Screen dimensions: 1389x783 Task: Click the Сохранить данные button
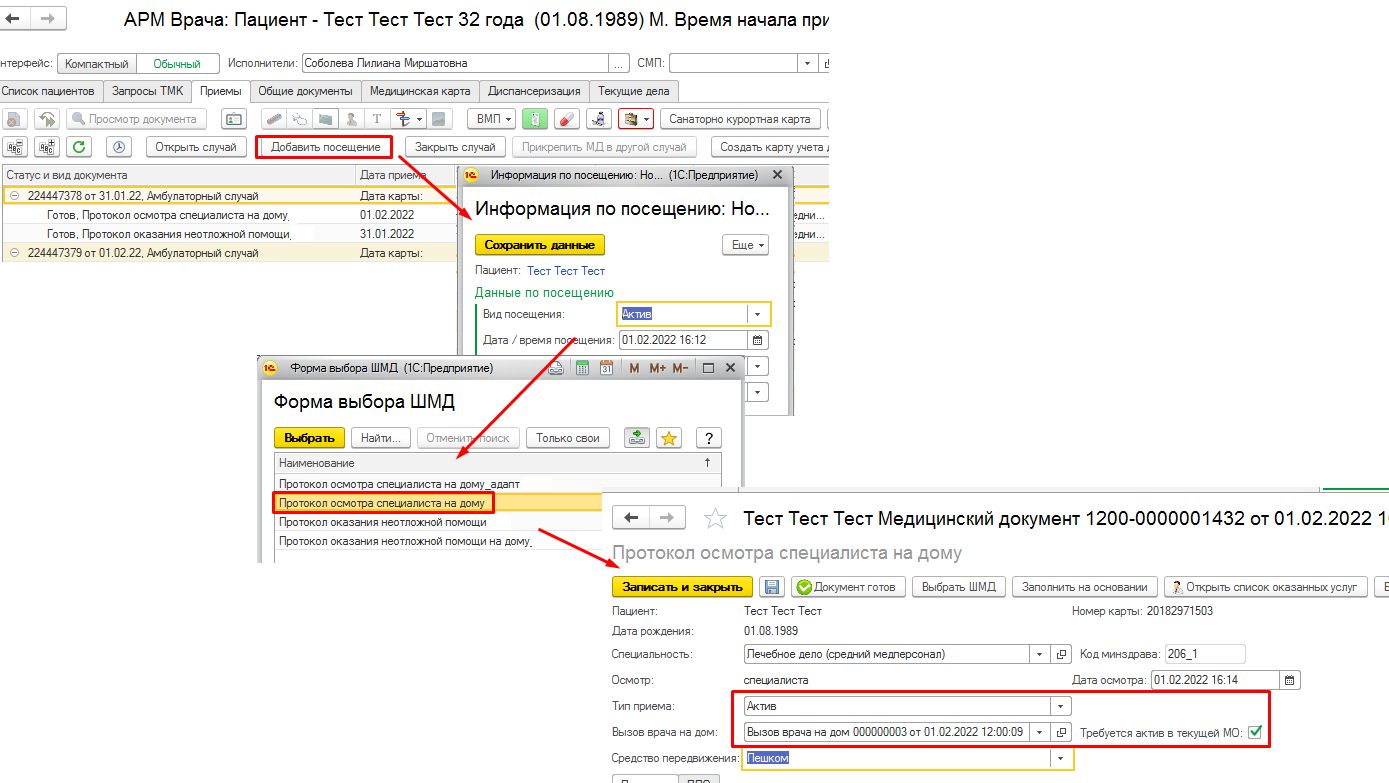[x=540, y=245]
